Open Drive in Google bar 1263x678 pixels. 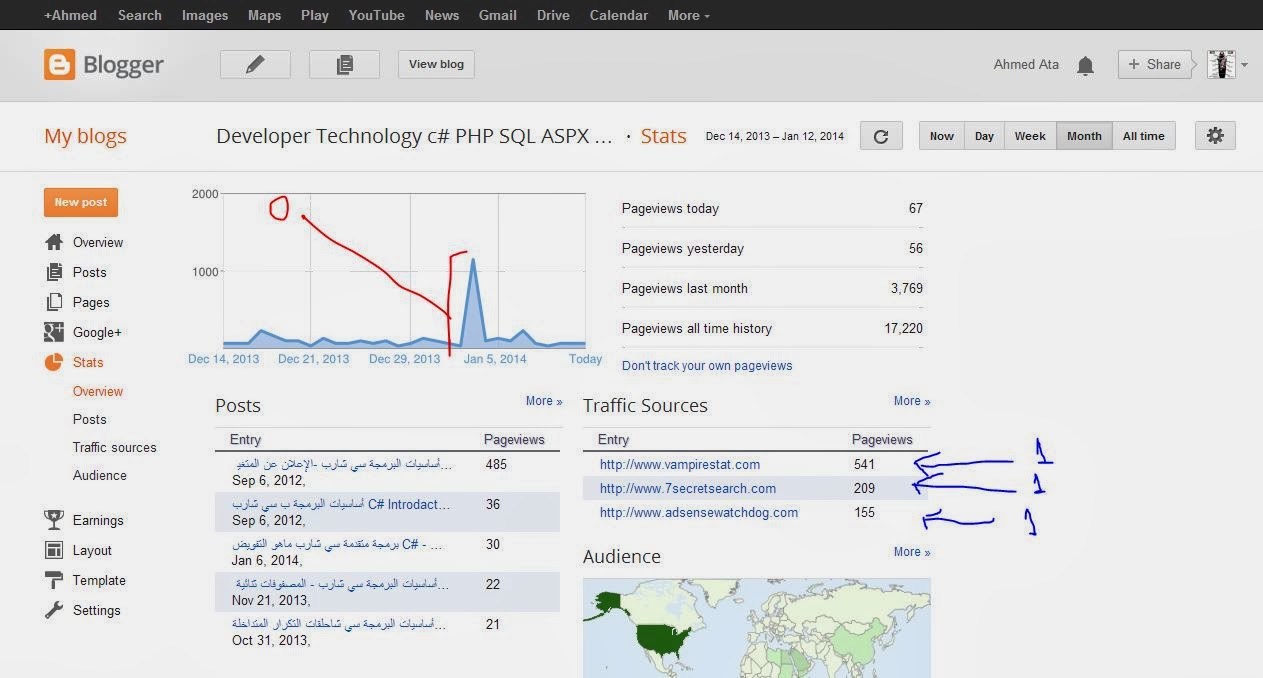click(x=553, y=15)
